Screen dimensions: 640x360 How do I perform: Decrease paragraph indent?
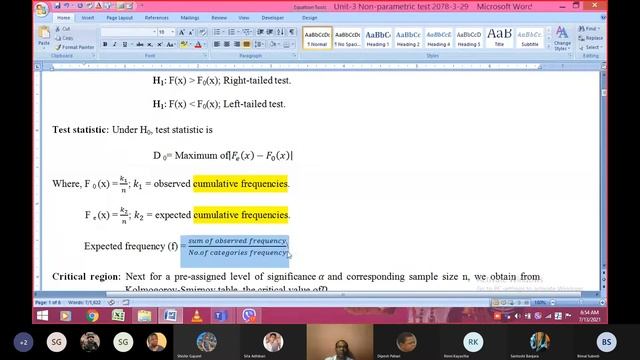click(260, 32)
